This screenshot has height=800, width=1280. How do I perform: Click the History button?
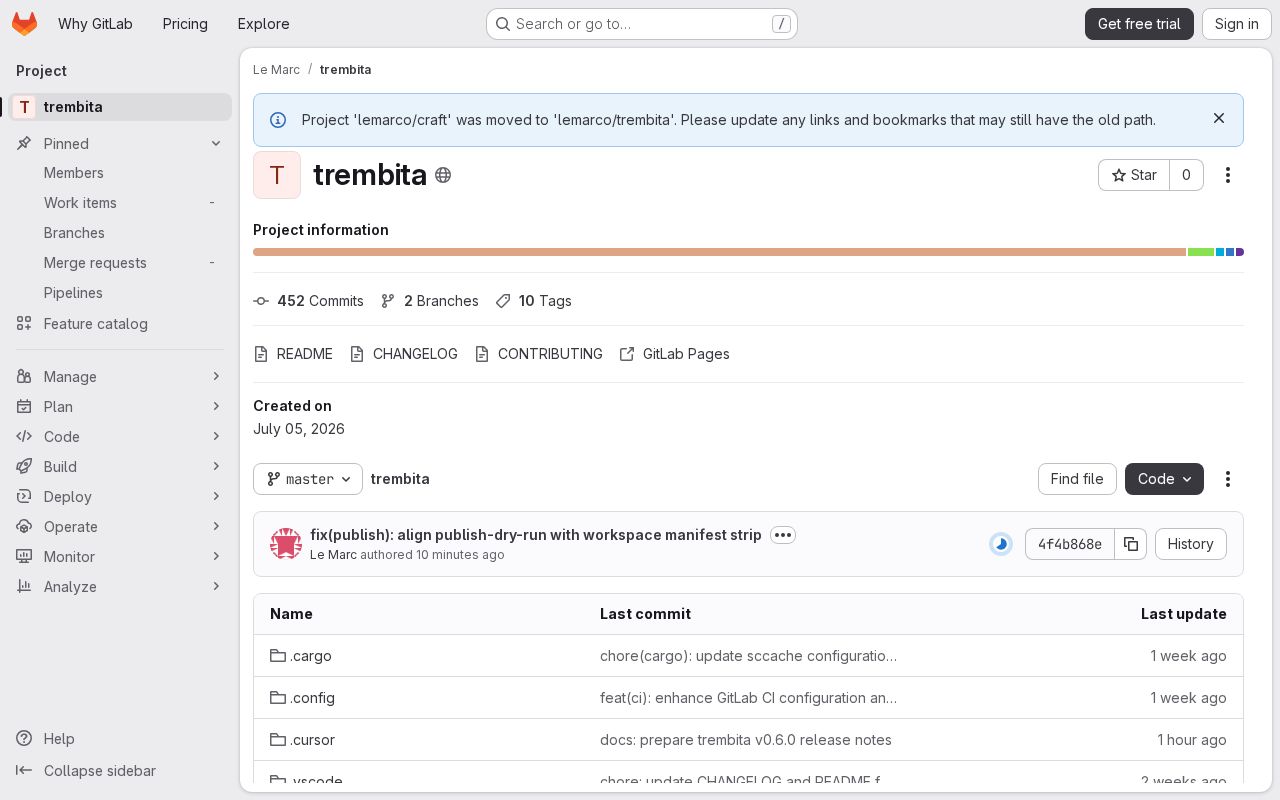[x=1191, y=544]
